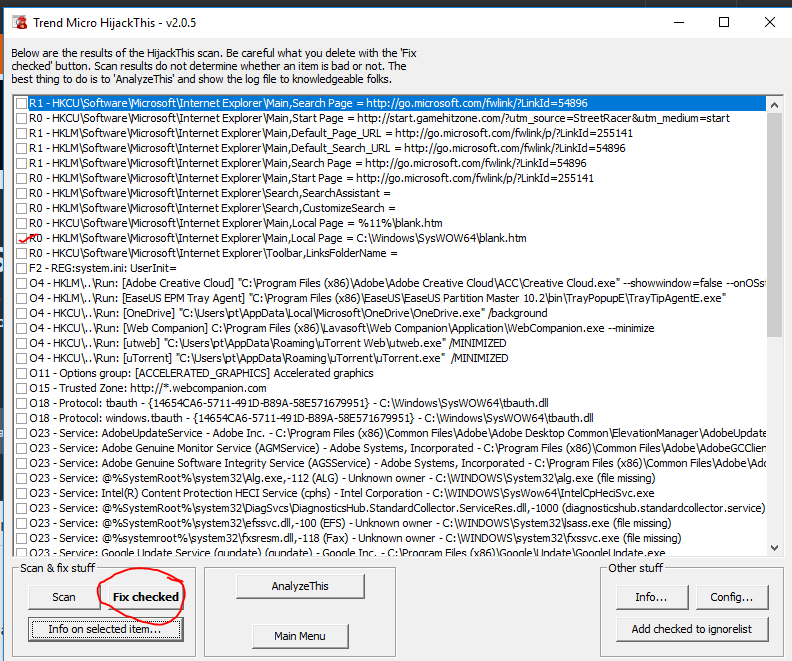Screen dimensions: 792x661
Task: Check the ALG service entry checkbox
Action: pos(21,479)
